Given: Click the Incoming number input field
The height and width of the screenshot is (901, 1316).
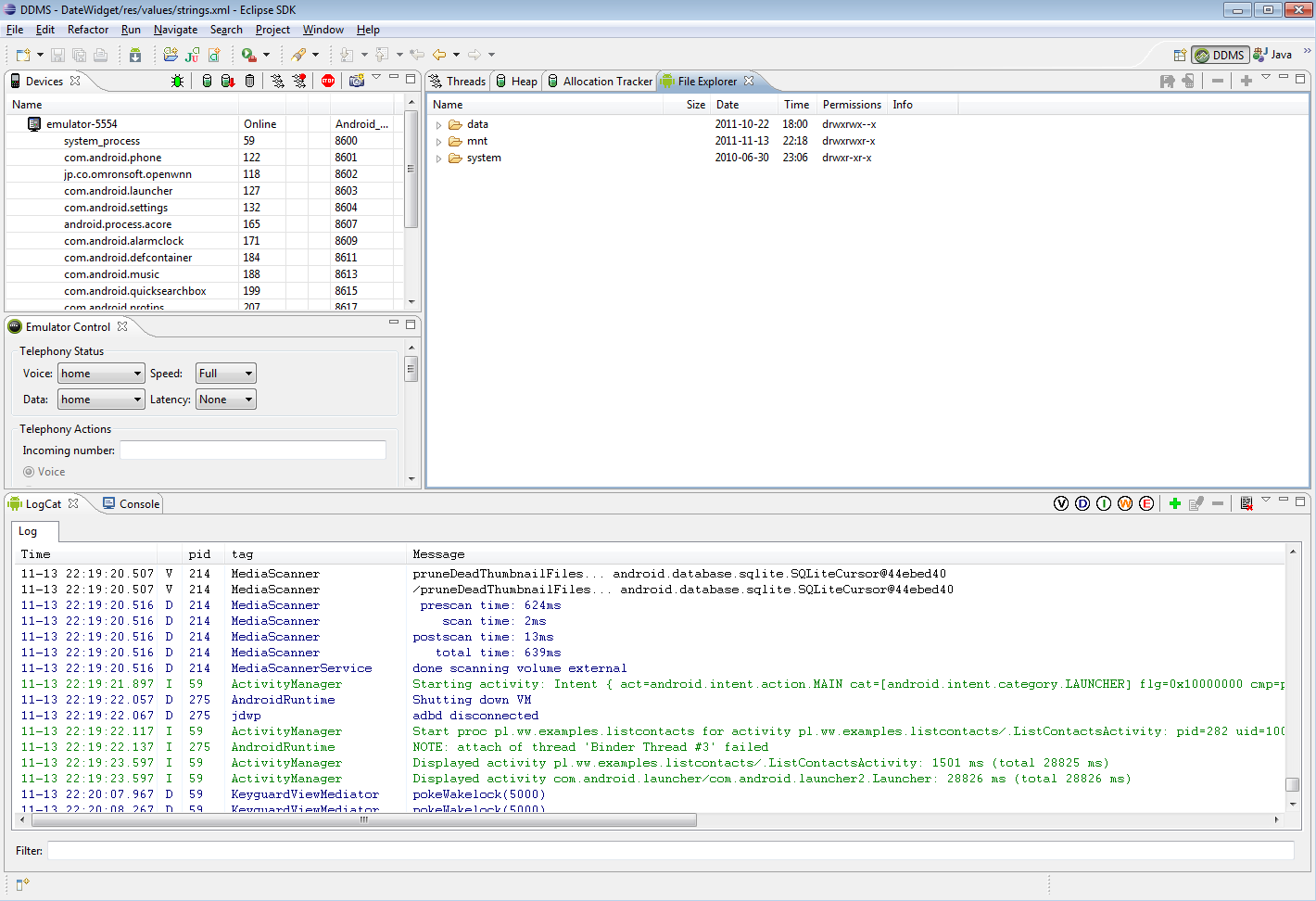Looking at the screenshot, I should [x=253, y=450].
